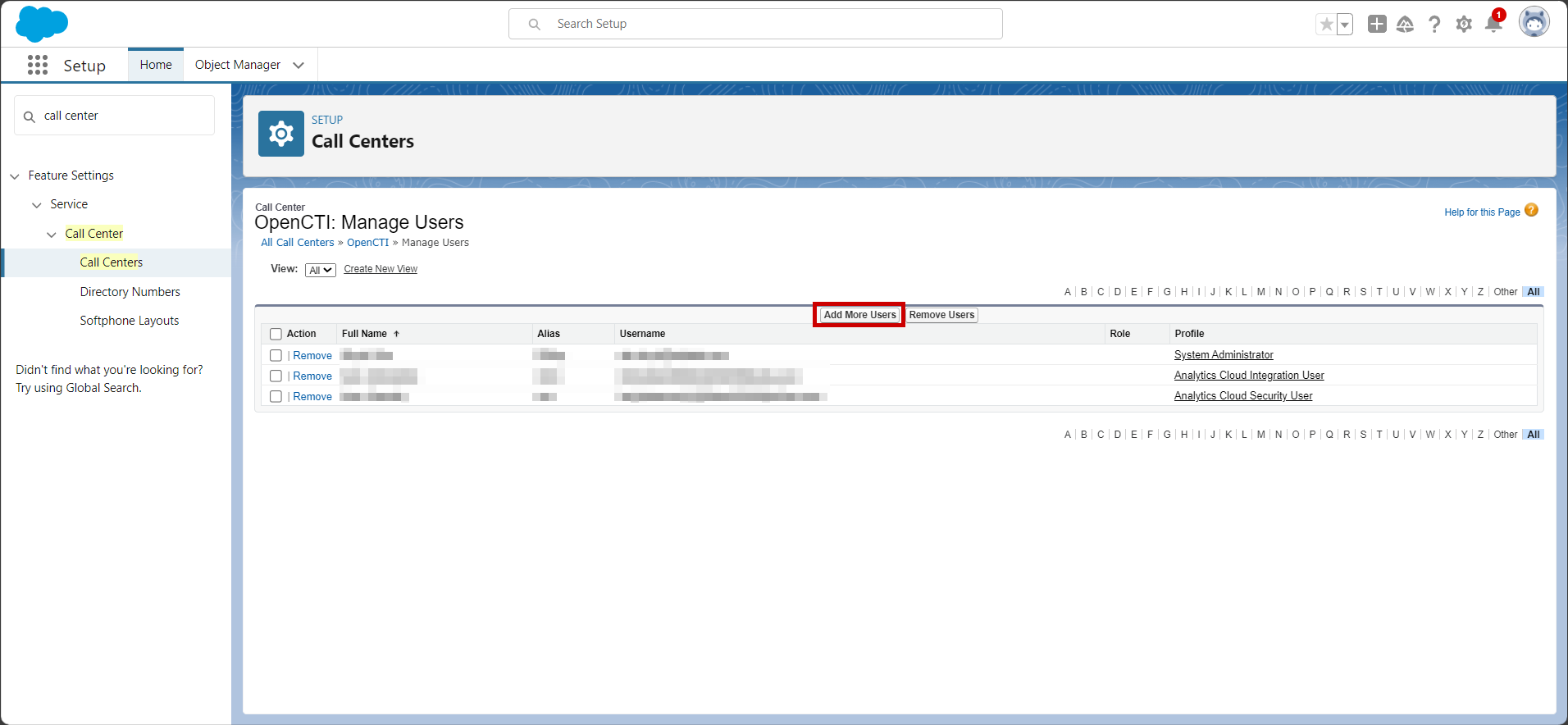The height and width of the screenshot is (725, 1568).
Task: Open Help for this Page link
Action: point(1482,212)
